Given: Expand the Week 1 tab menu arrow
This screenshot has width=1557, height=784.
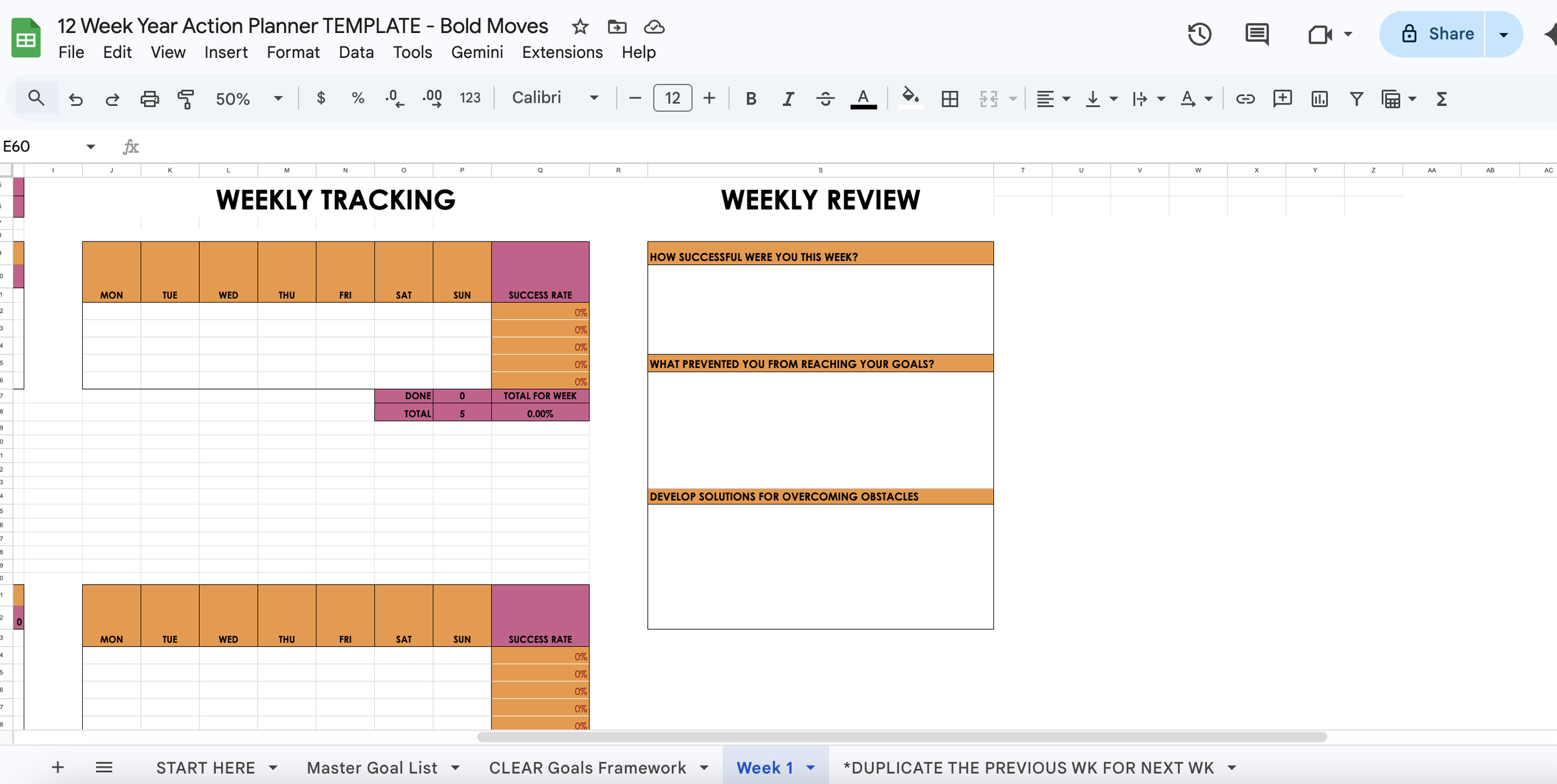Looking at the screenshot, I should click(811, 768).
